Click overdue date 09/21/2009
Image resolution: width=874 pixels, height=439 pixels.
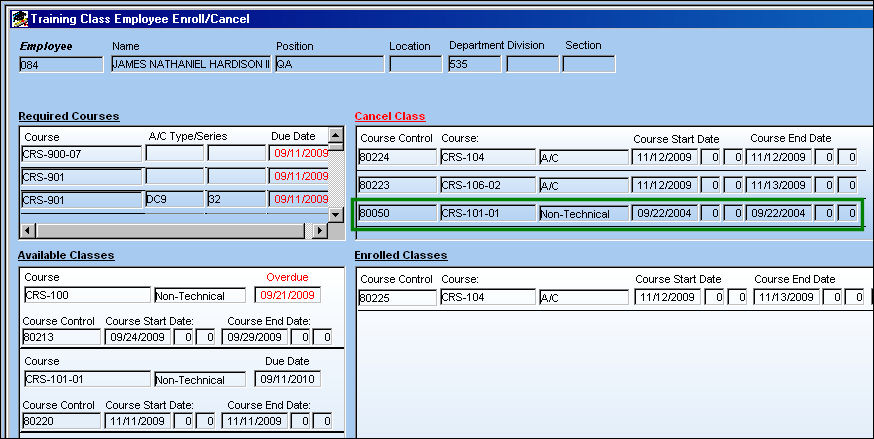click(x=288, y=295)
